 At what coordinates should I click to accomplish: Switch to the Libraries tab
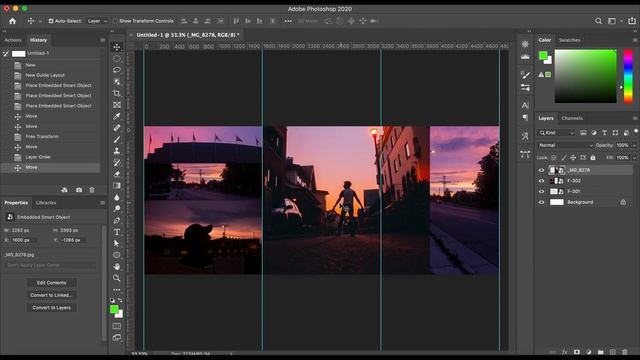coord(46,203)
